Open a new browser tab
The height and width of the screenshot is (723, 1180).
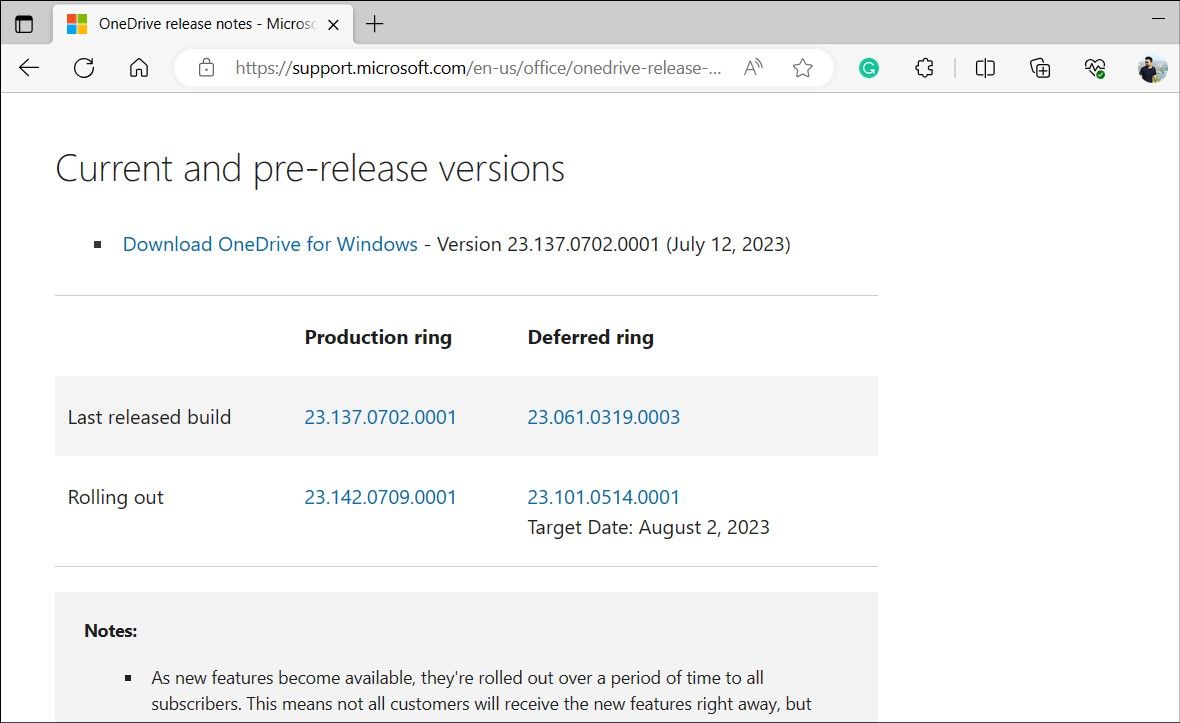coord(375,22)
